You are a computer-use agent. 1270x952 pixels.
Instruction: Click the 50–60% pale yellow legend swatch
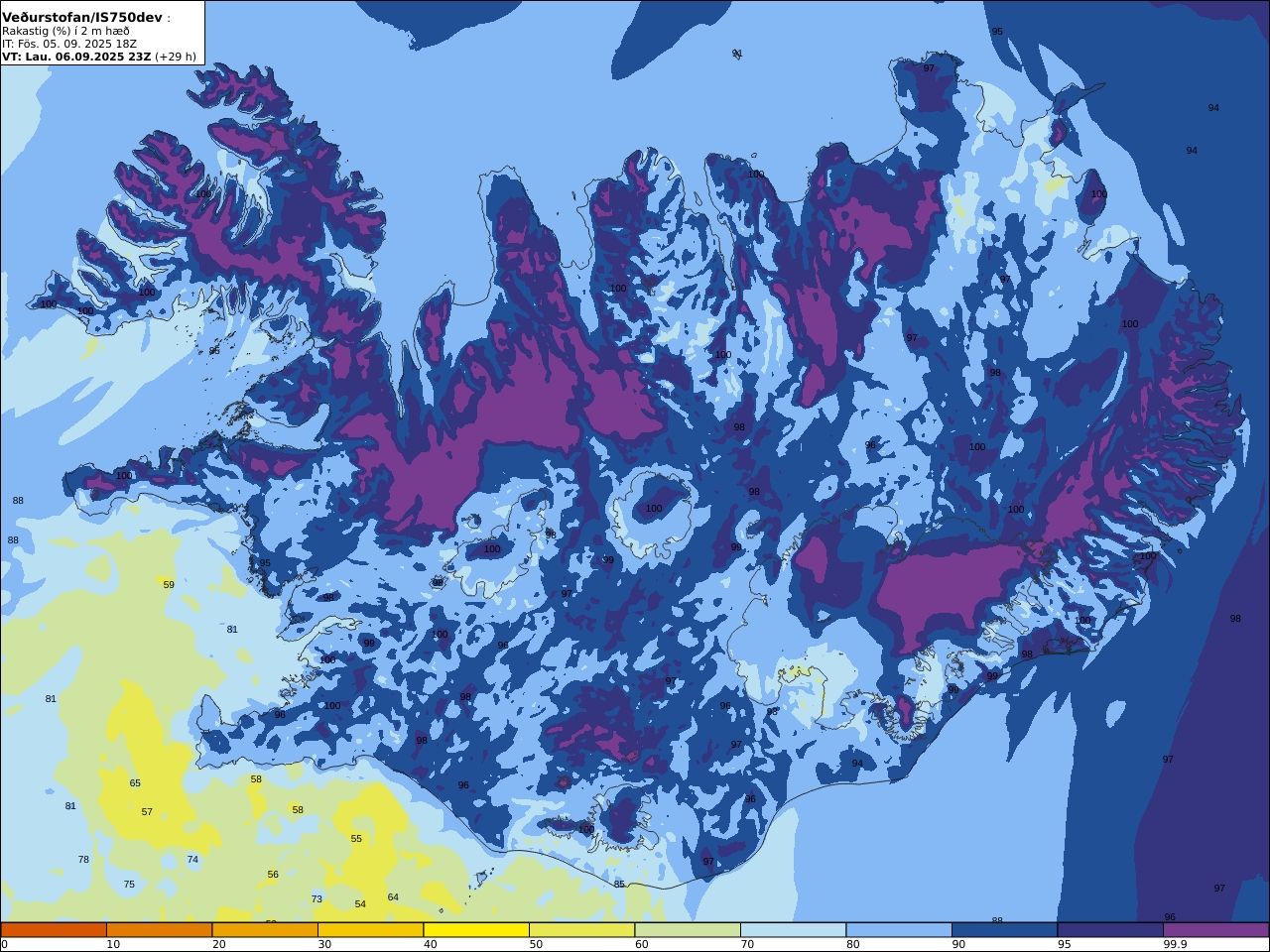point(581,929)
